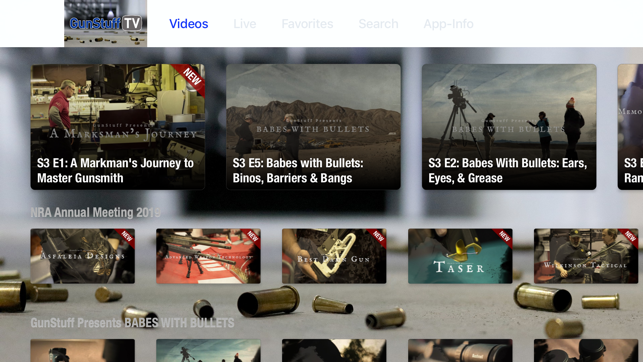Open the Best Damn Gun video
Screen dimensions: 643x362
click(334, 256)
